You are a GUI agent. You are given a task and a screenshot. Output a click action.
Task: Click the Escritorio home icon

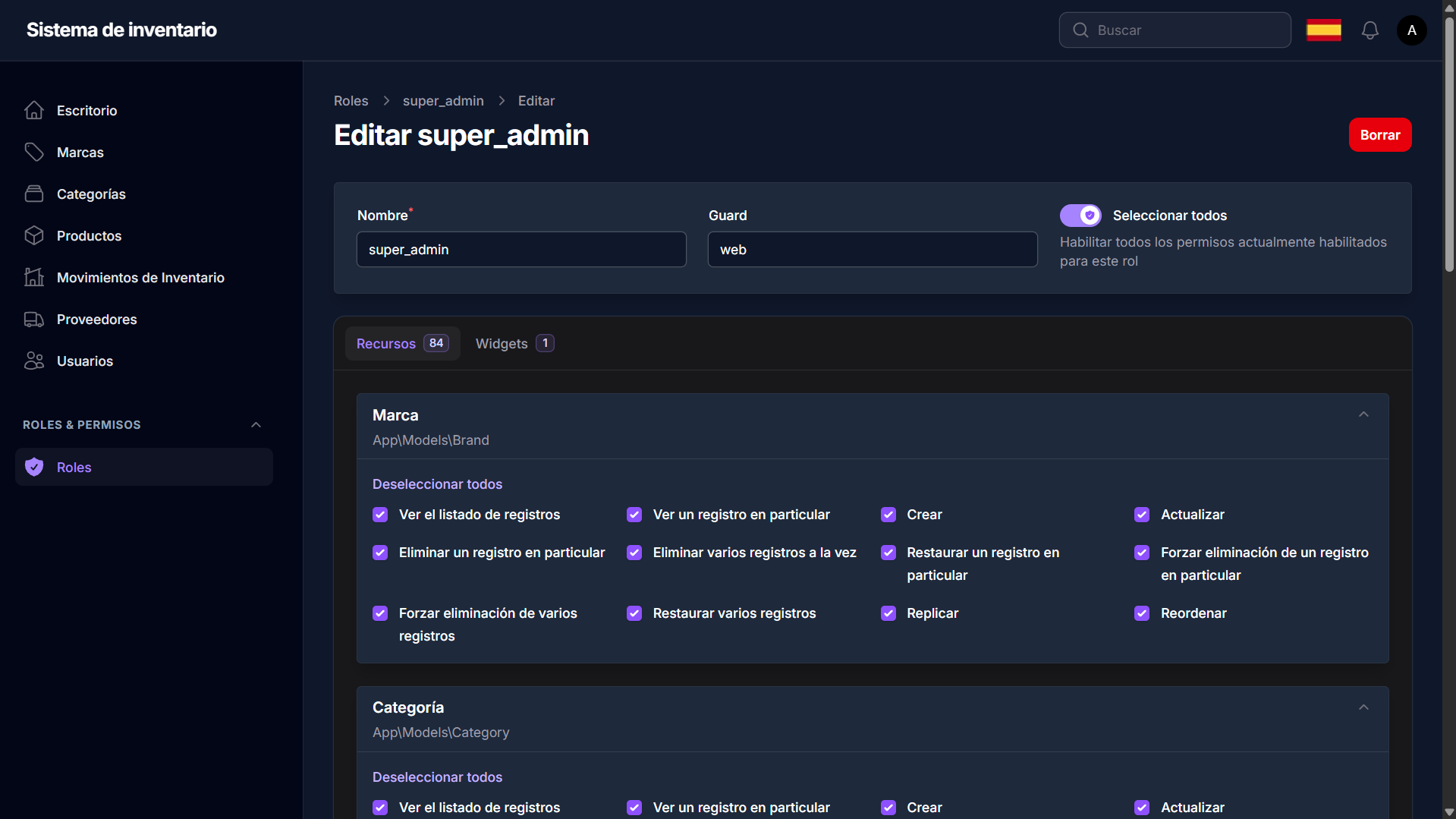[x=34, y=110]
